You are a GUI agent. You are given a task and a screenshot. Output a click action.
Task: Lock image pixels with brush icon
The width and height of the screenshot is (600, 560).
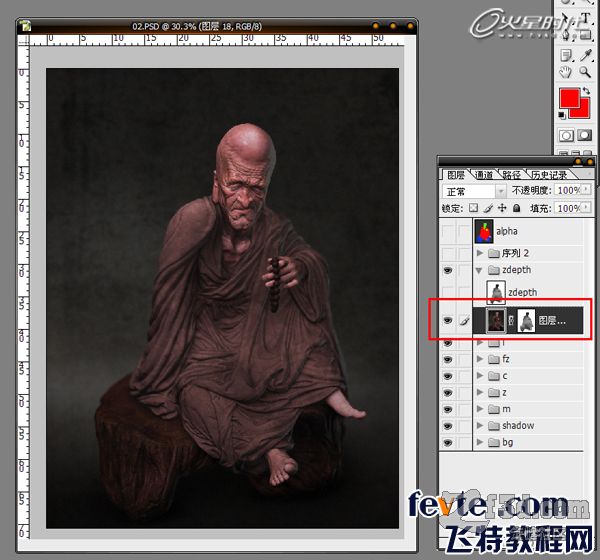(488, 208)
